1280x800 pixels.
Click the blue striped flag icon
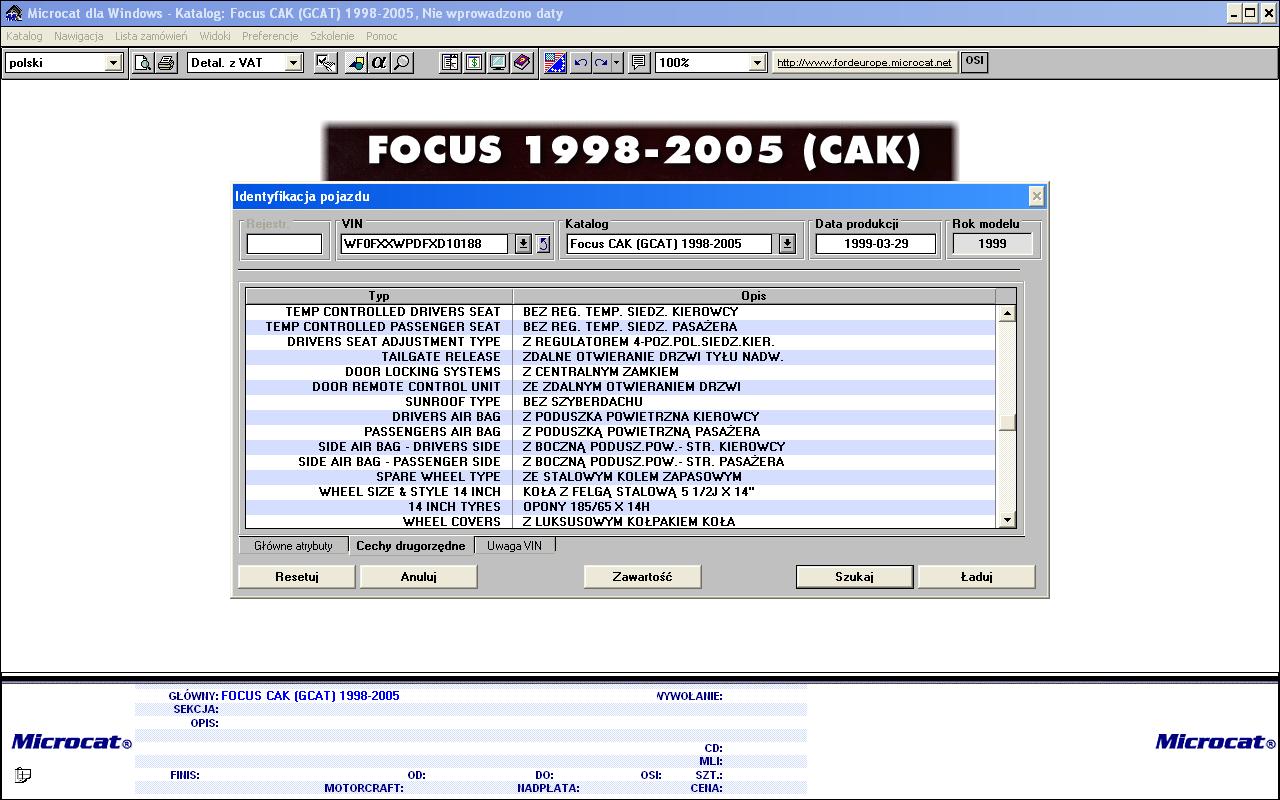point(556,62)
